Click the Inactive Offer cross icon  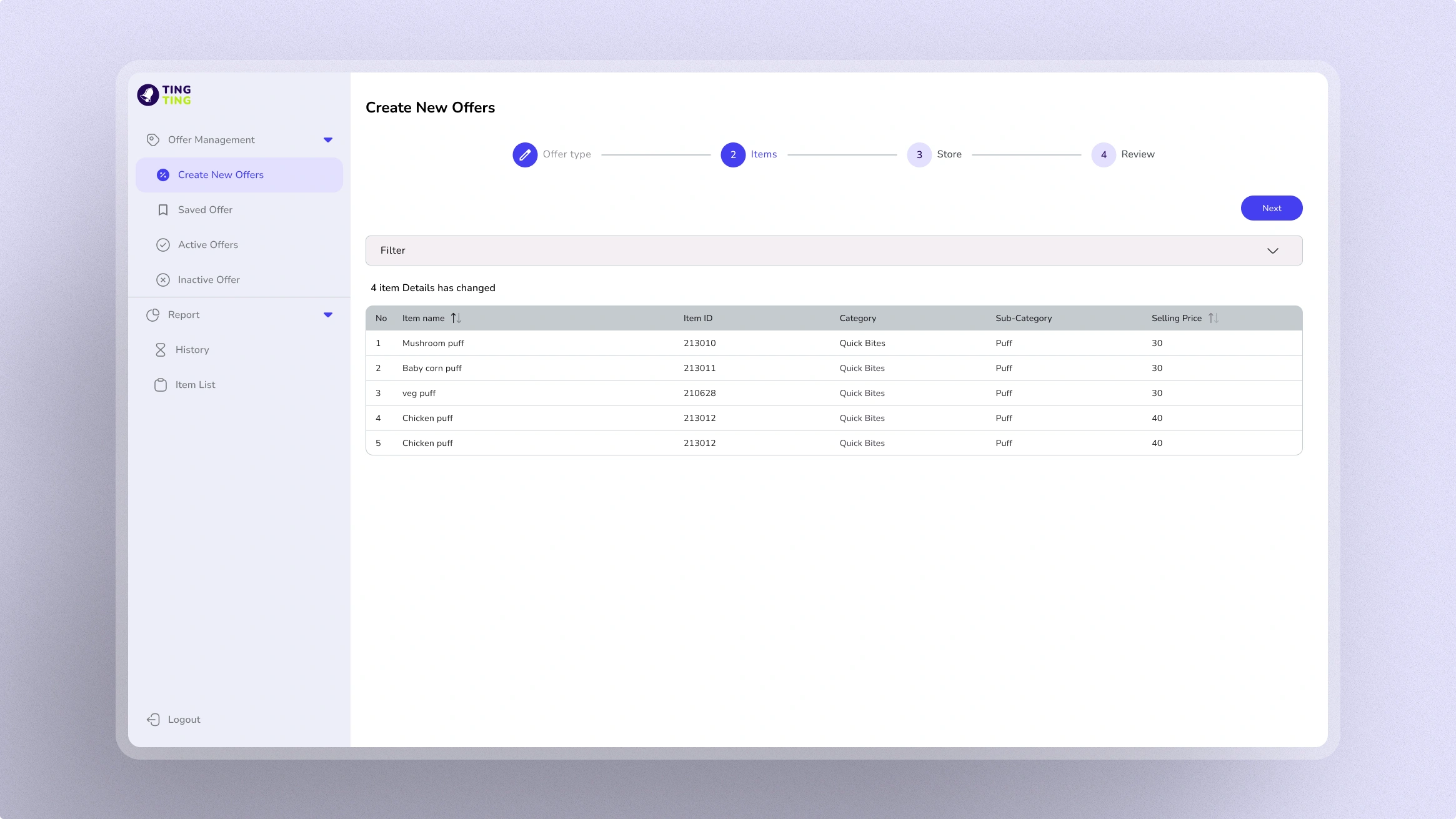click(x=163, y=280)
